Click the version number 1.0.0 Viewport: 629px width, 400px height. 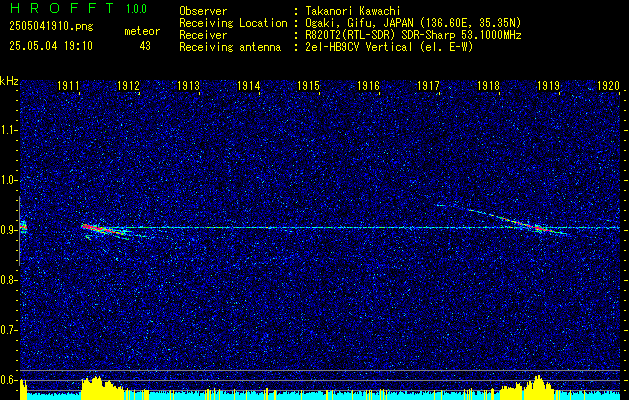[x=136, y=8]
